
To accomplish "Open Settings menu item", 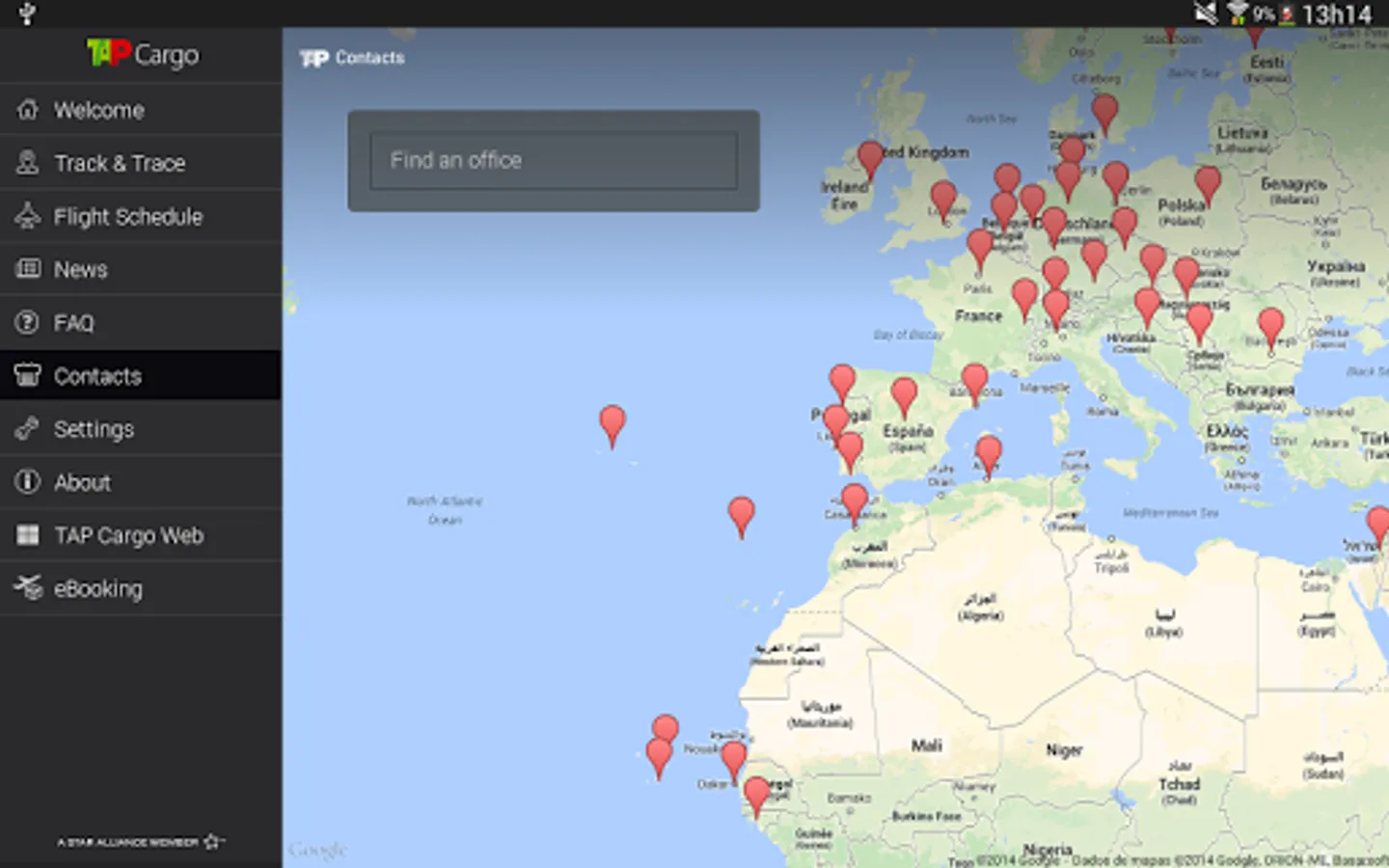I will [141, 428].
